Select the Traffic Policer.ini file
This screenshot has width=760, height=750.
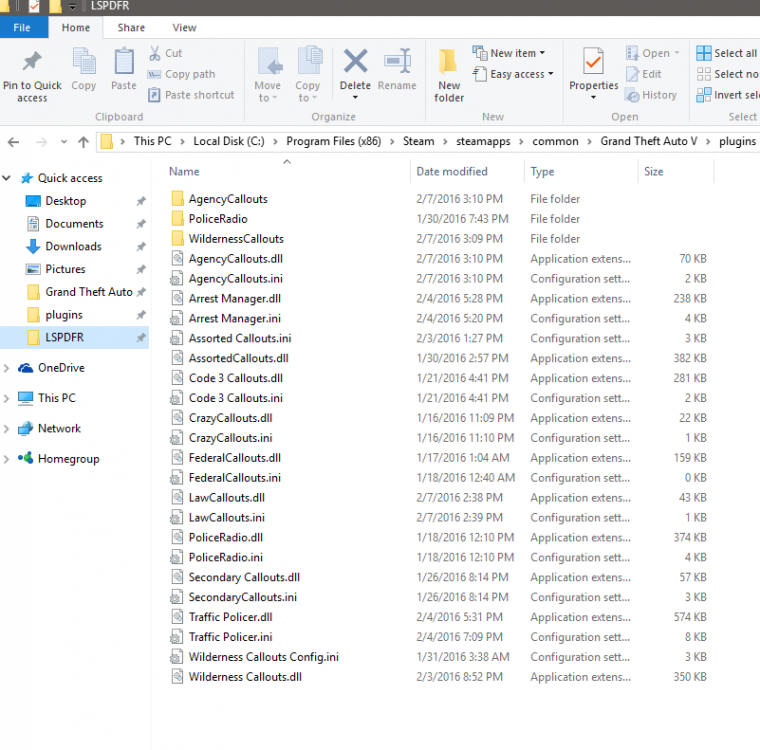[230, 637]
